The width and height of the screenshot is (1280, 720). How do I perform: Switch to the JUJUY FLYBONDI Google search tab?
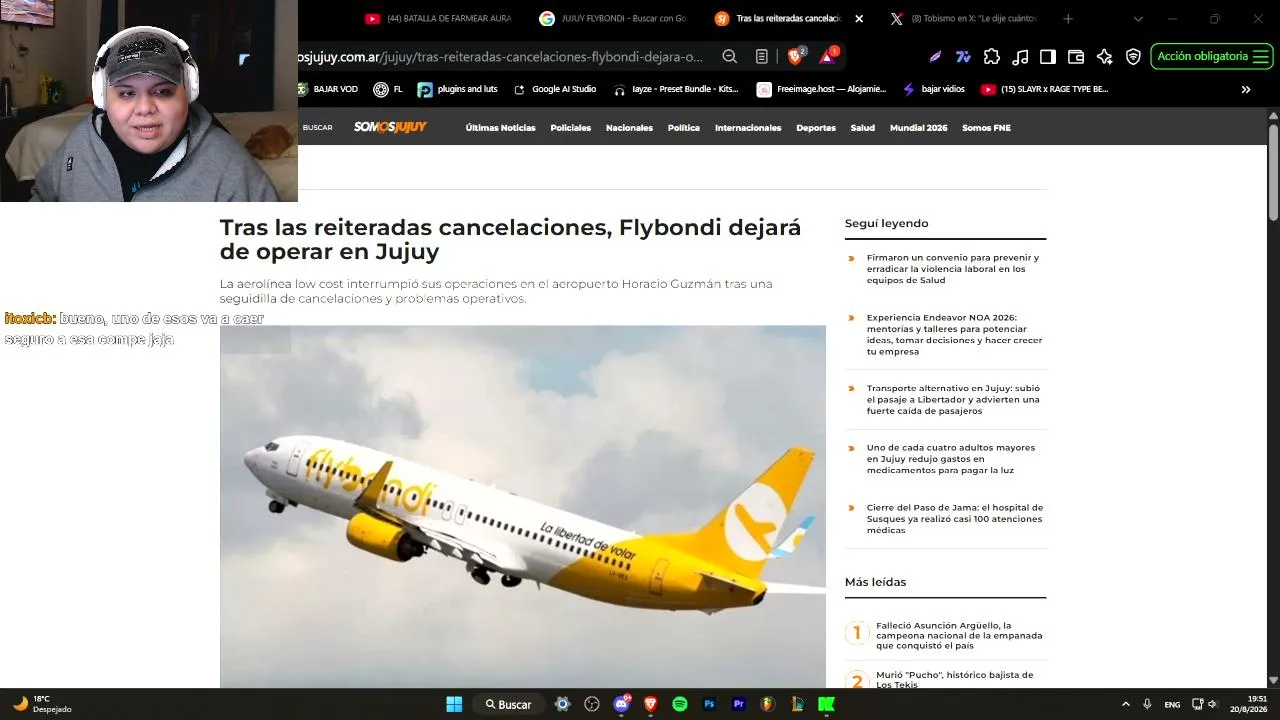613,19
